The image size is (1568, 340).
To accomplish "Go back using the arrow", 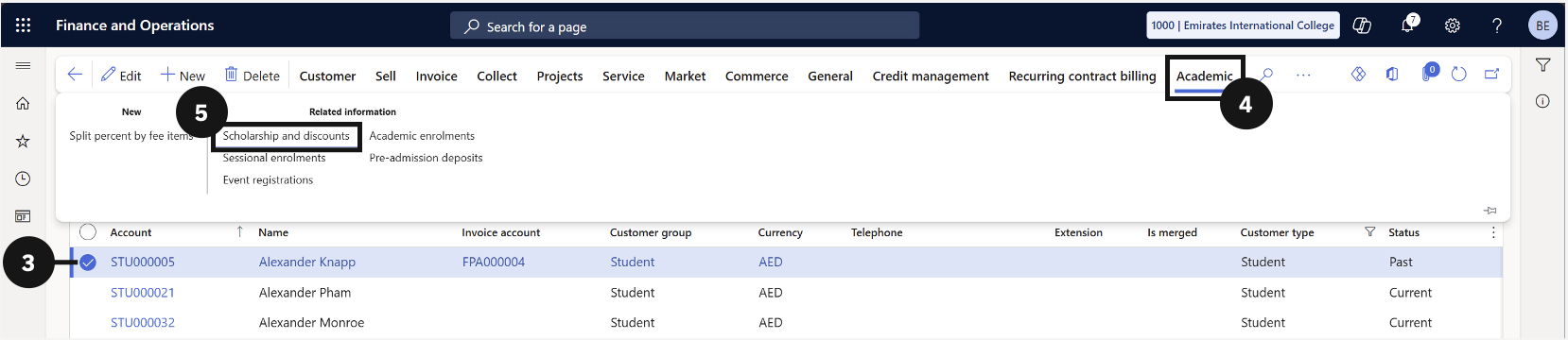I will (x=75, y=75).
